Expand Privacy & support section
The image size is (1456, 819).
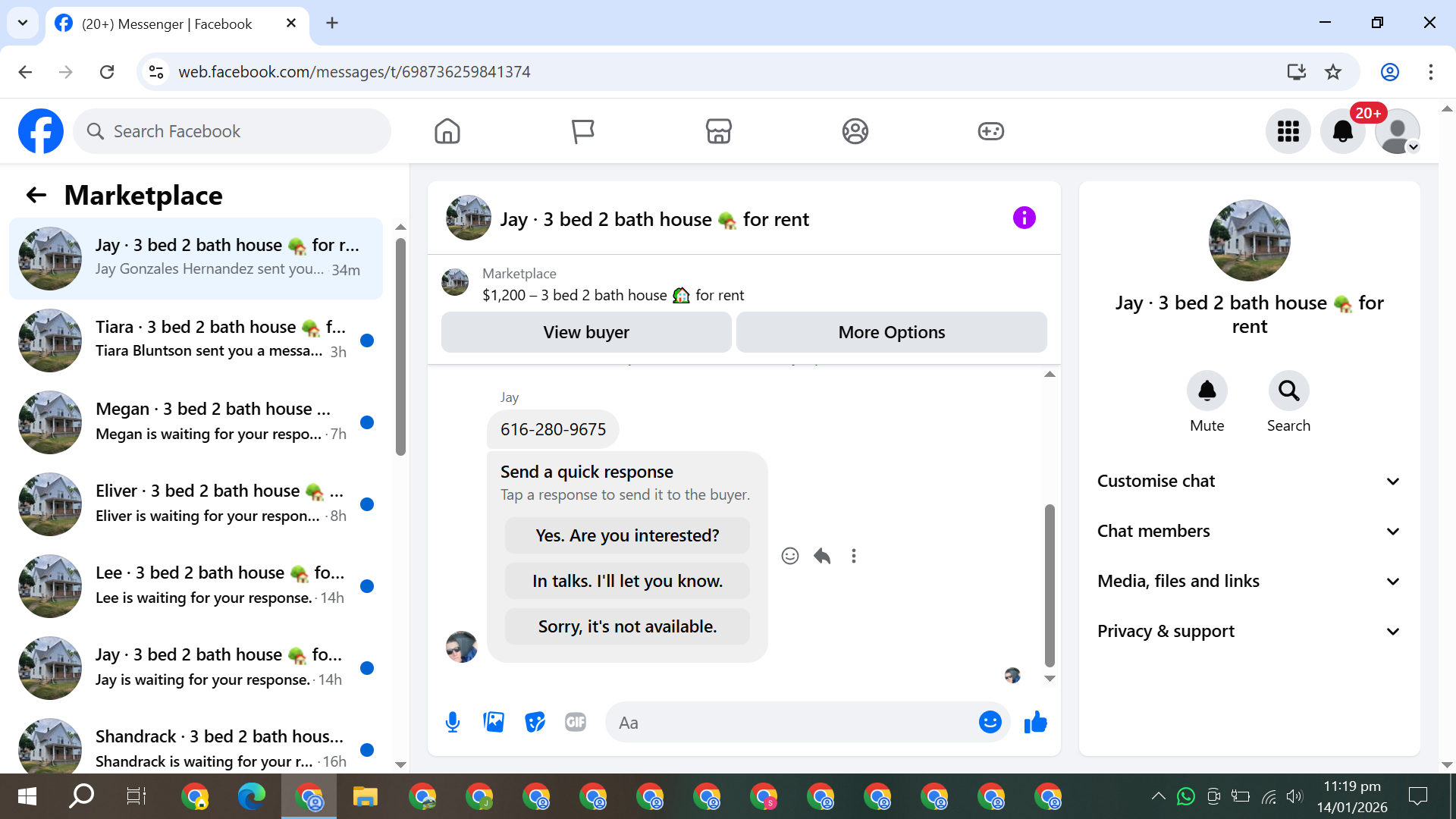point(1249,631)
